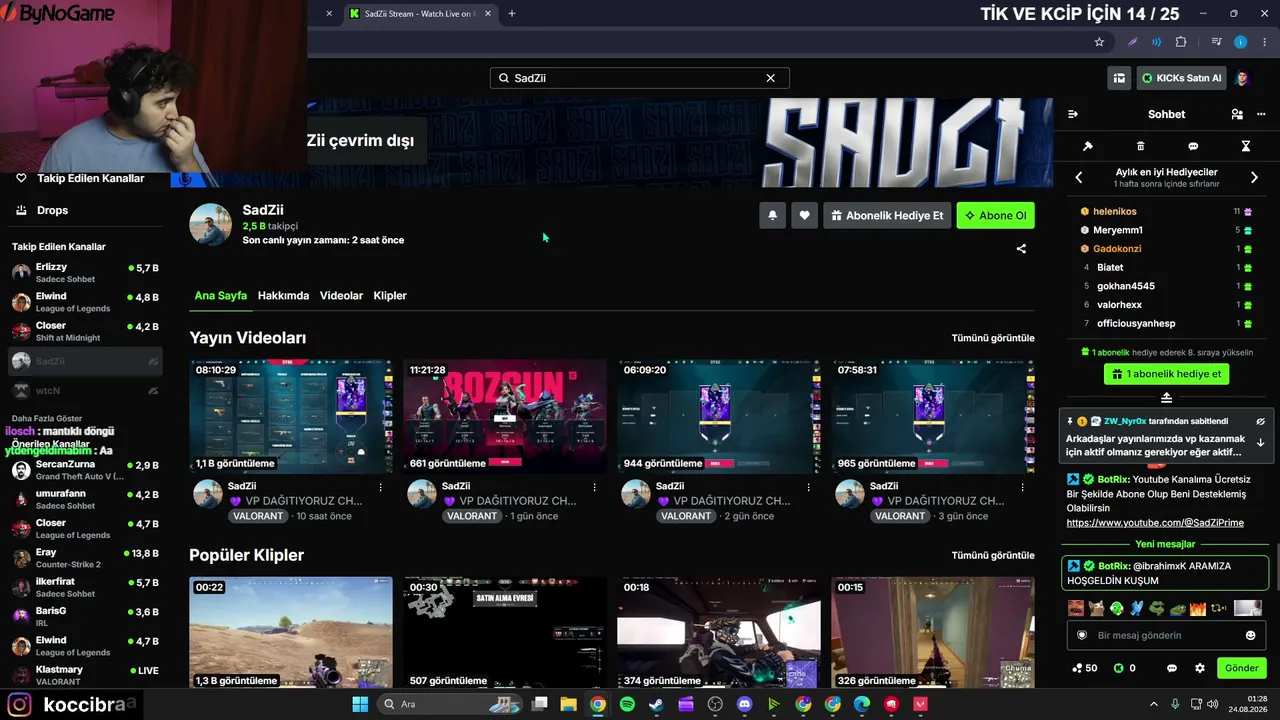Screen dimensions: 1280x720
Task: Open notification bell for SadZii channel
Action: tap(772, 215)
